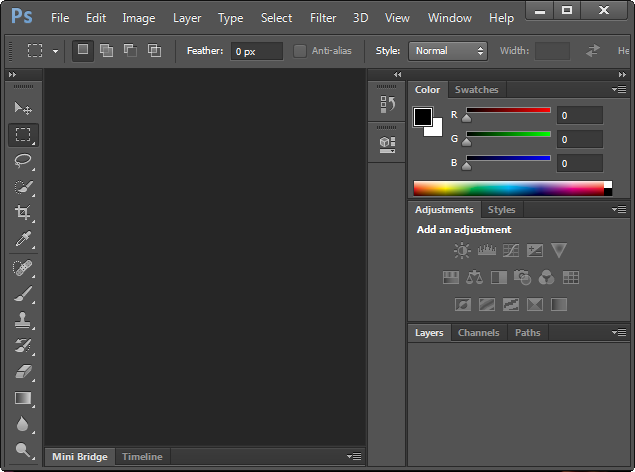Add a Gradient Map adjustment

(x=559, y=304)
